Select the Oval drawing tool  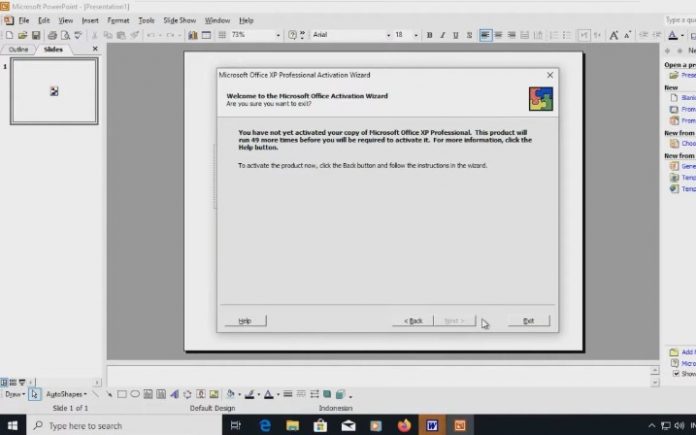point(135,394)
